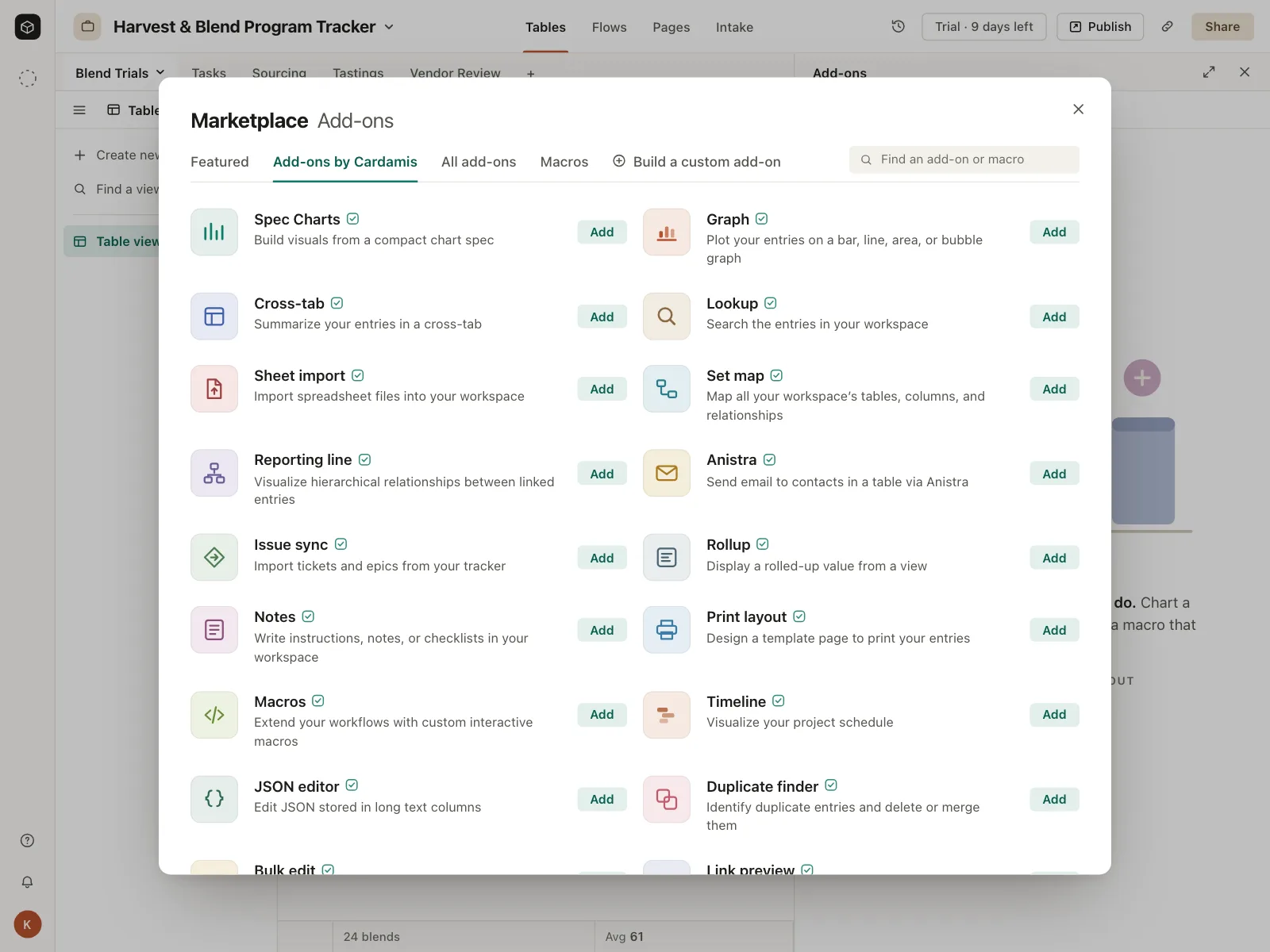Click the Duplicate finder add-on icon

coord(667,799)
